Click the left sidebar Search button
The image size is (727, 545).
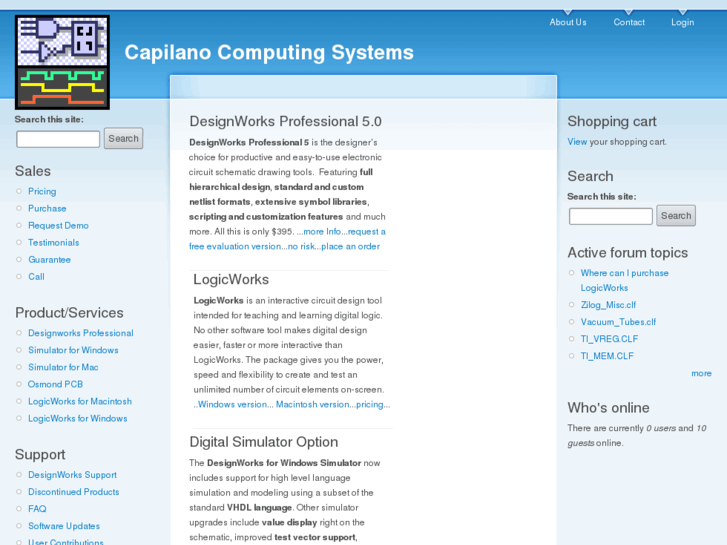tap(123, 139)
